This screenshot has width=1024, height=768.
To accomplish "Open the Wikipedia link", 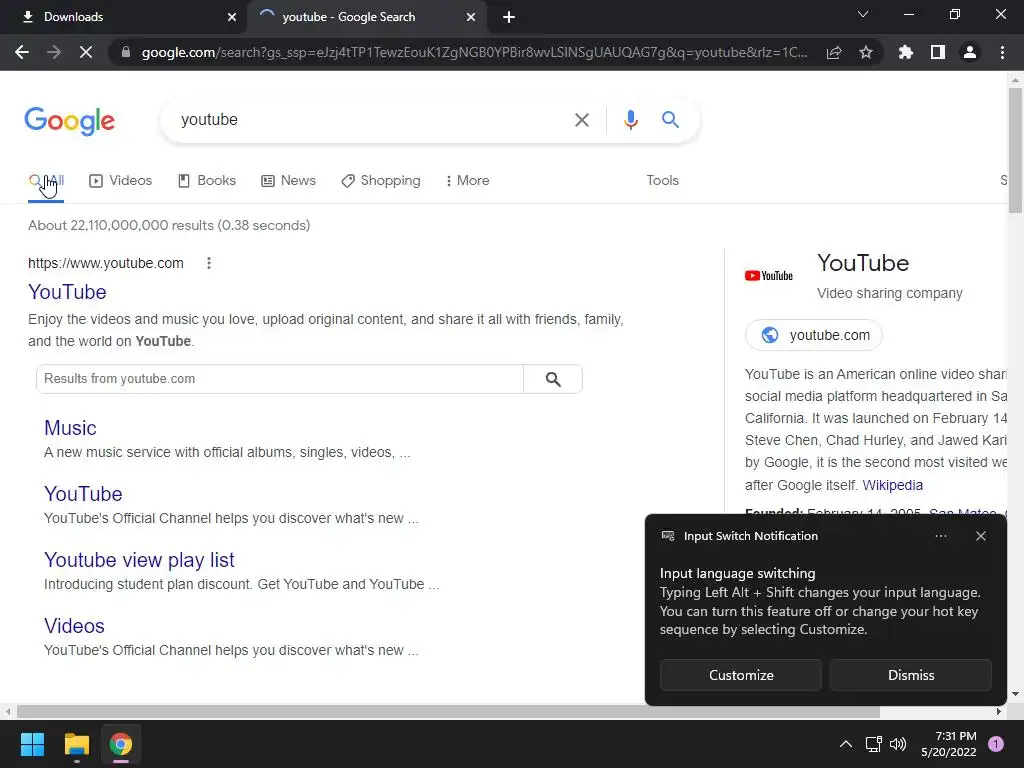I will pos(892,485).
